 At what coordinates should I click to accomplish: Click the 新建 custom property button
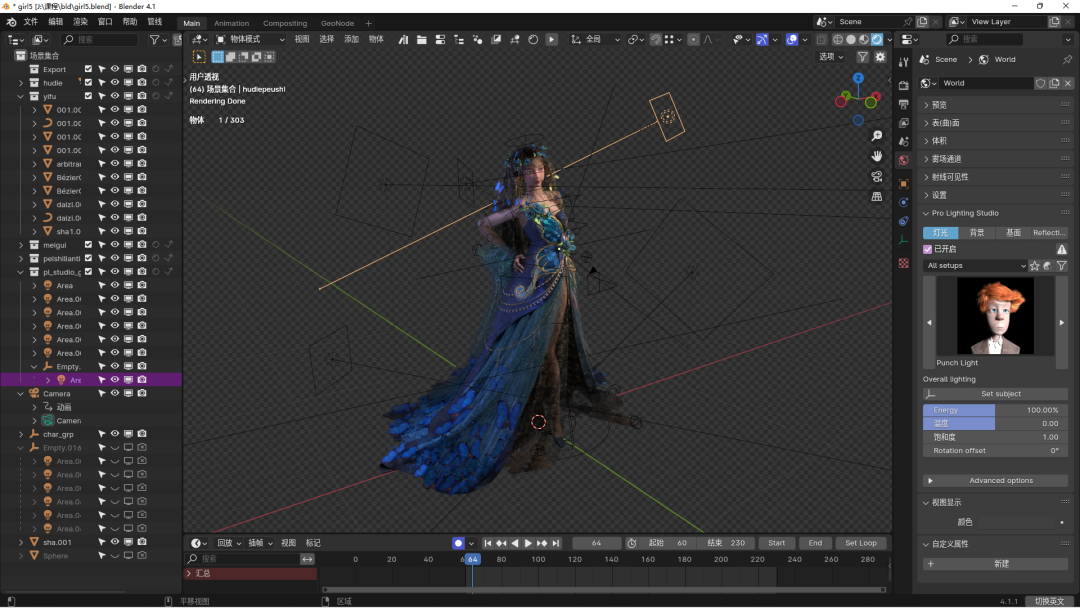pos(995,564)
